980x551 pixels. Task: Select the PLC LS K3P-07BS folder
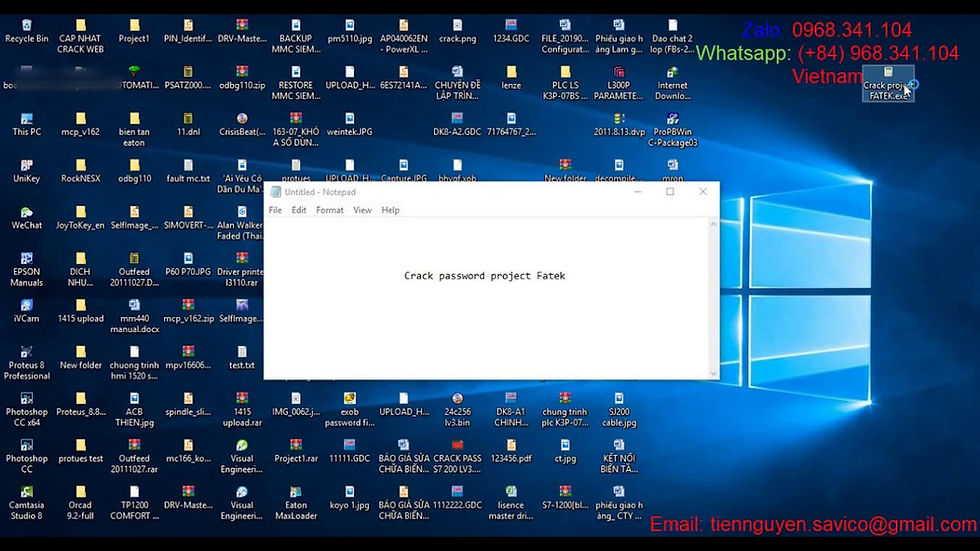click(565, 83)
